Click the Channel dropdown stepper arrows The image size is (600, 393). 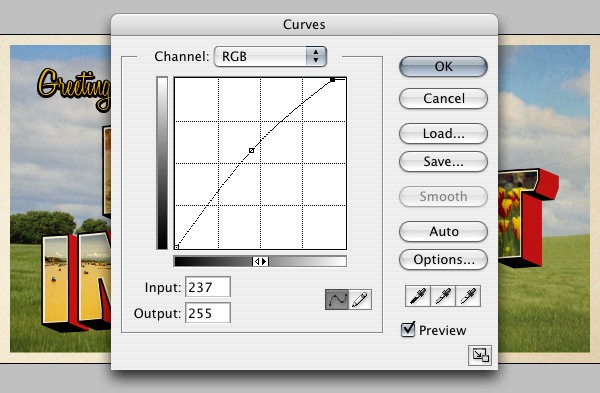click(x=316, y=57)
